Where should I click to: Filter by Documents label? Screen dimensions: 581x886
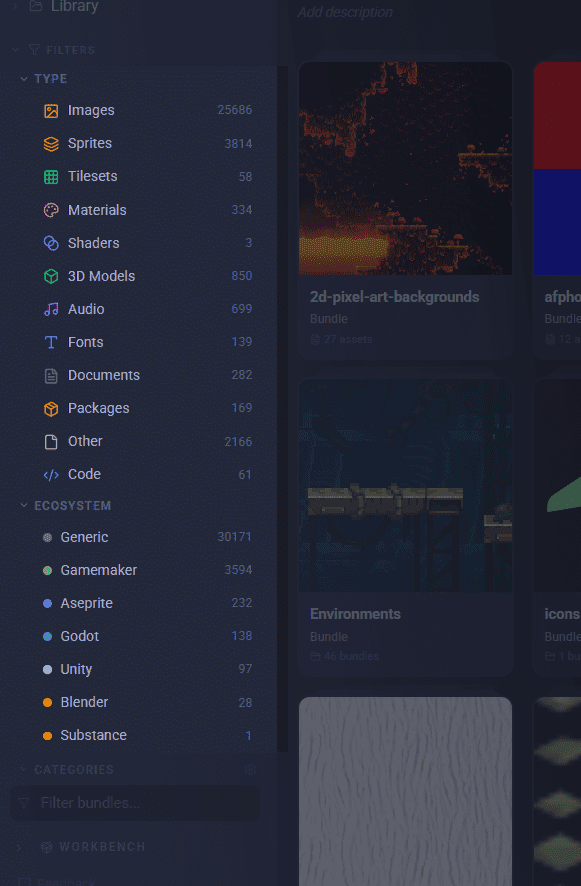point(104,375)
